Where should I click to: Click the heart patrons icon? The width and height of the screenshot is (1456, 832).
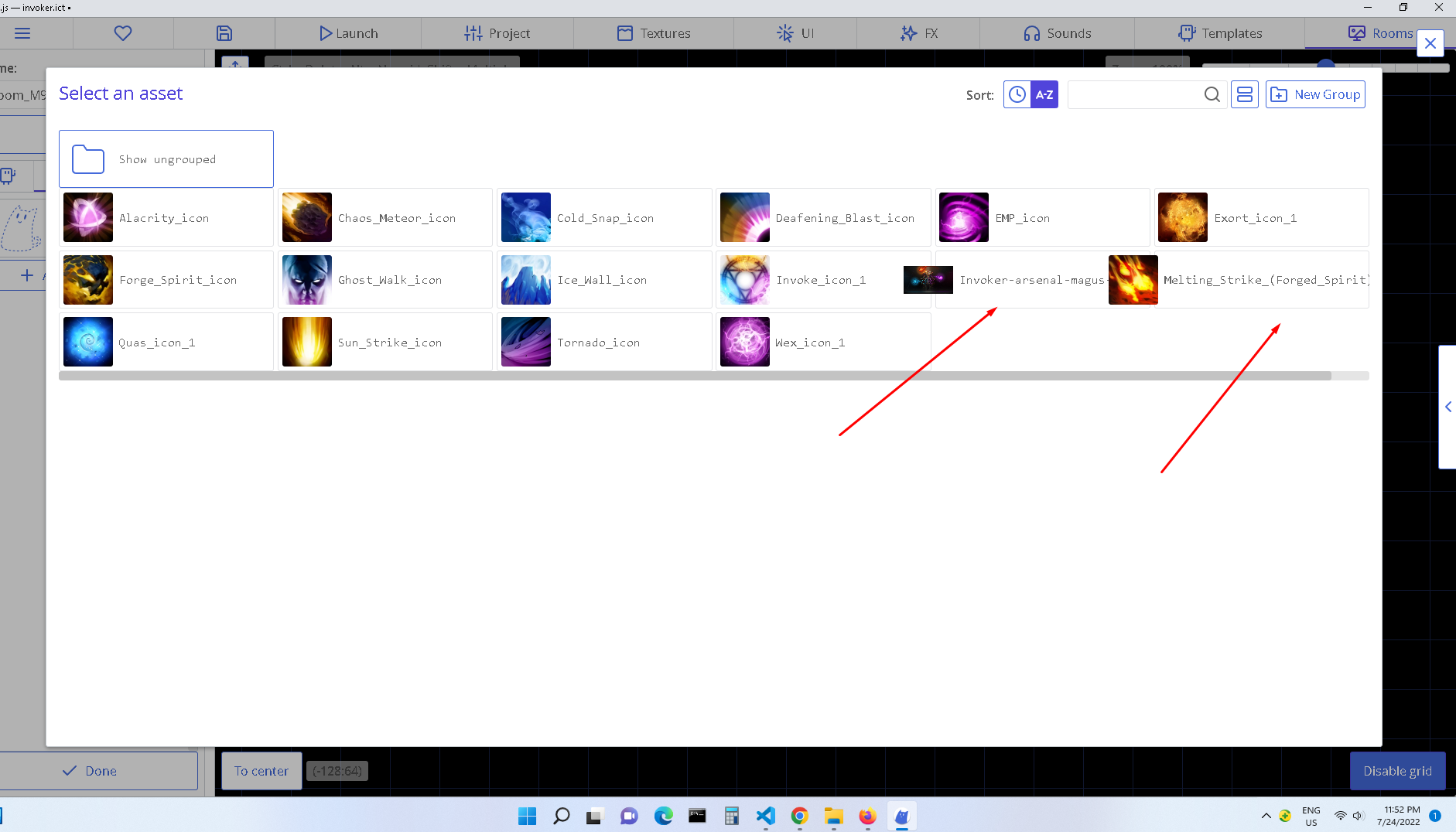tap(123, 33)
